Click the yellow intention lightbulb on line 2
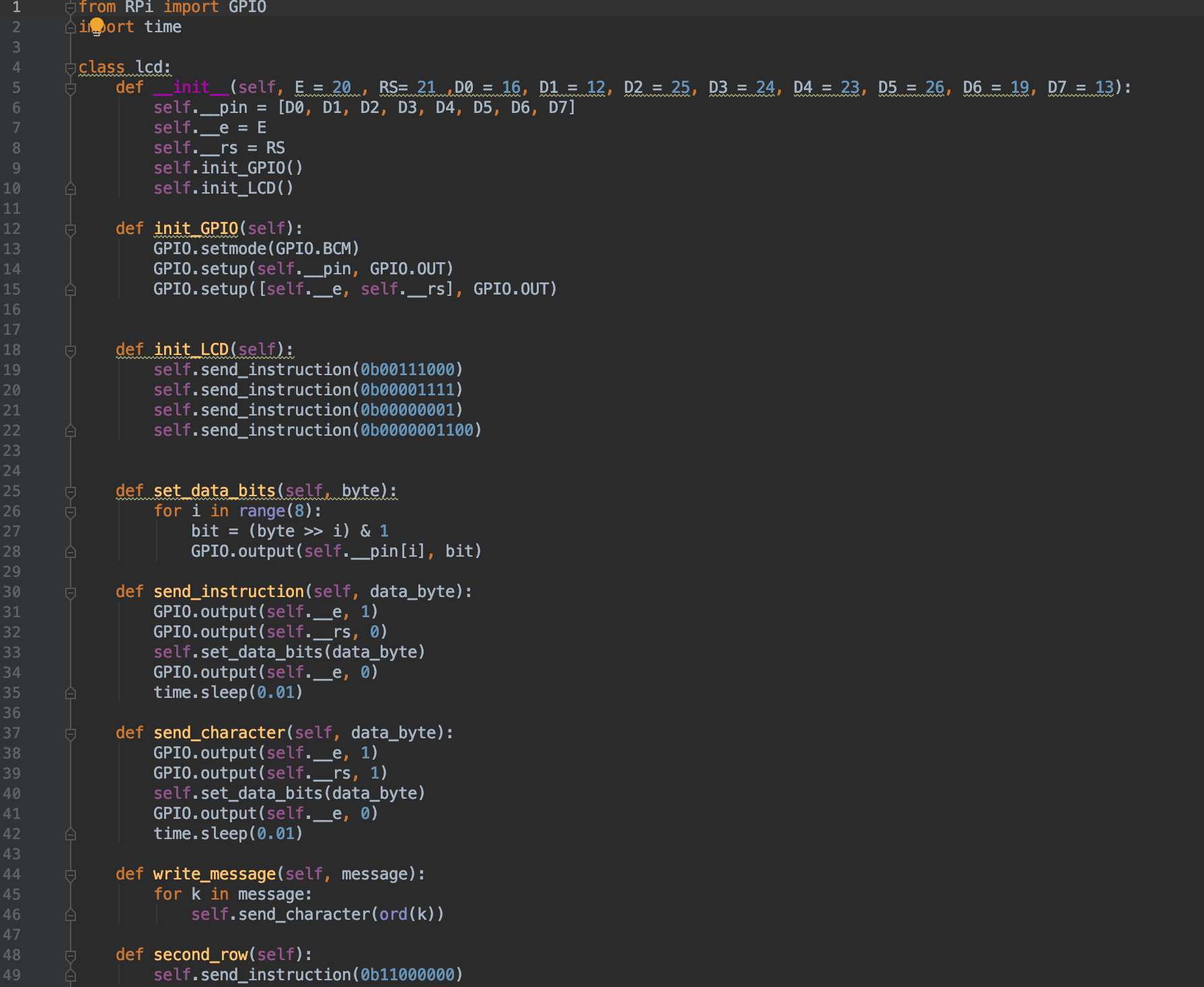Image resolution: width=1204 pixels, height=987 pixels. pos(97,25)
